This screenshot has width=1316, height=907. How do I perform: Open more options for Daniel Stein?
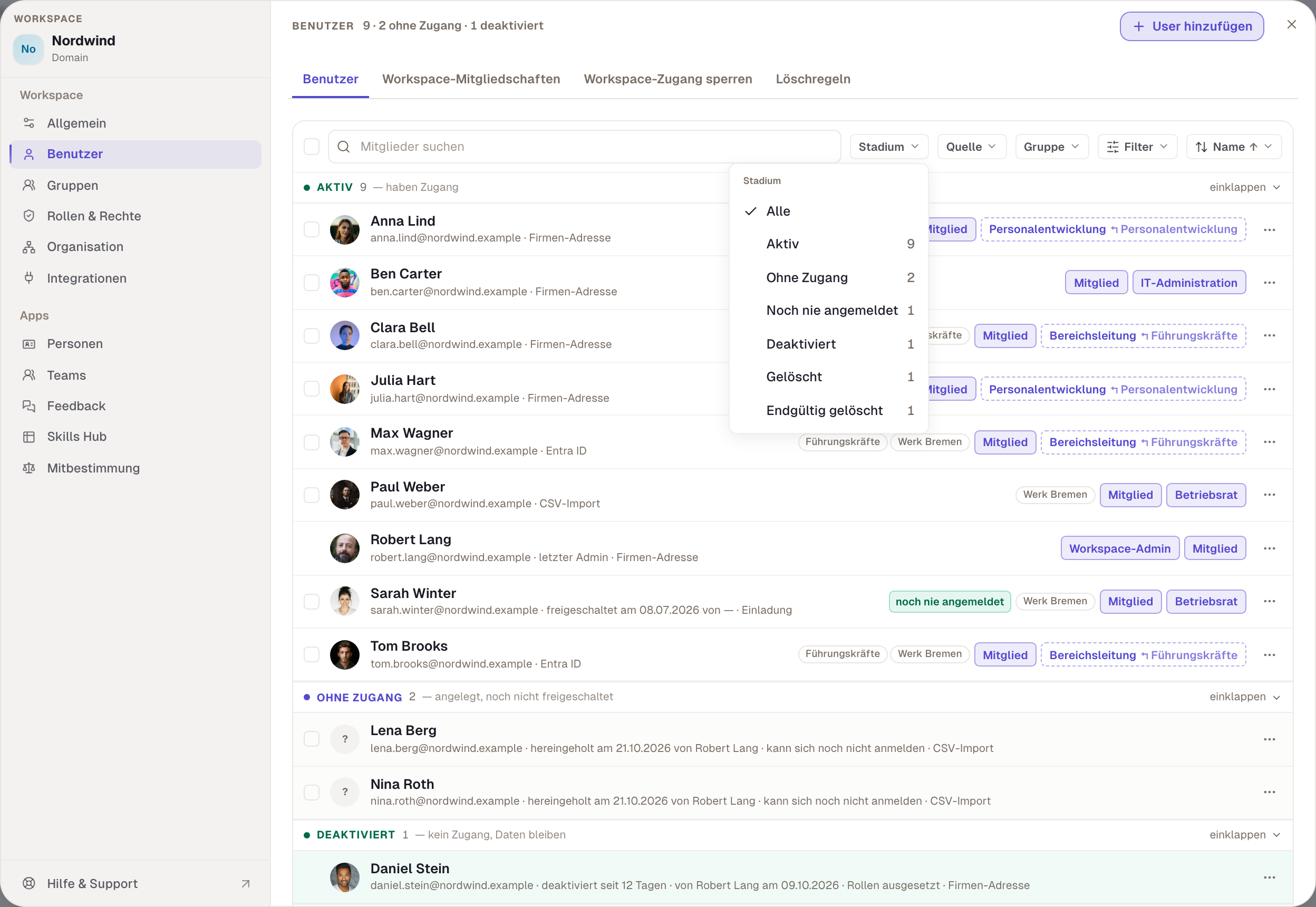(x=1270, y=877)
